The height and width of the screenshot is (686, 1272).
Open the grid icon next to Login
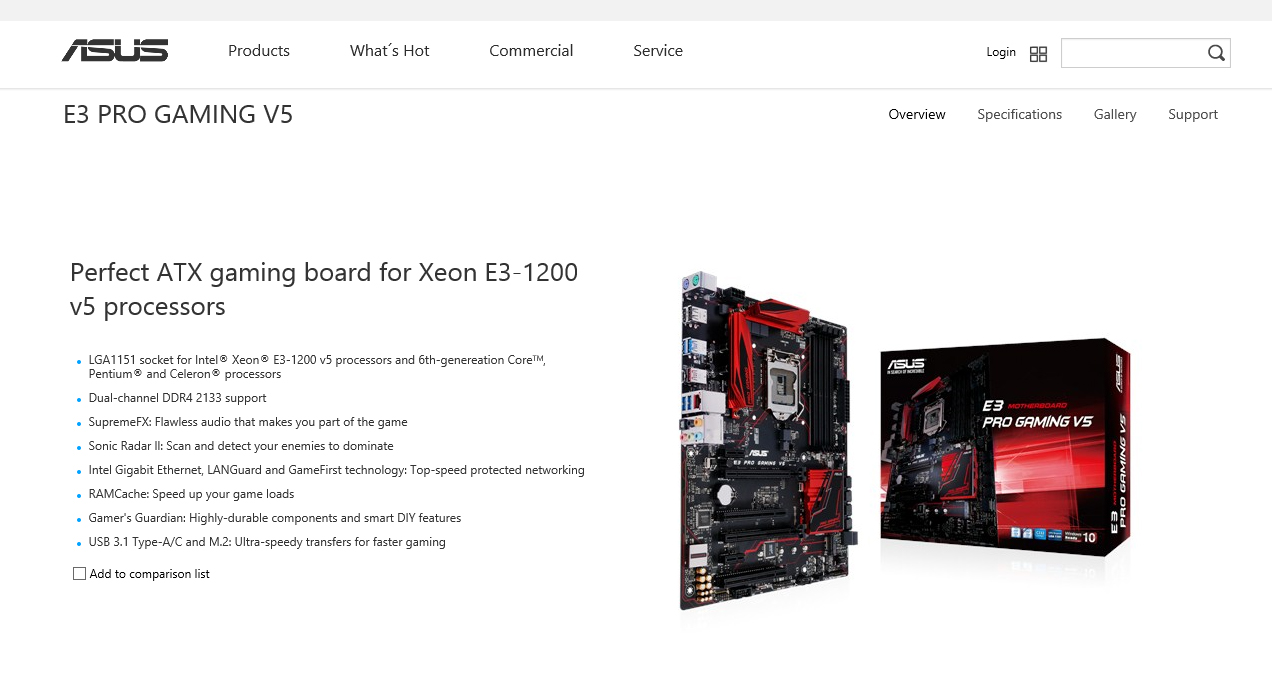(1038, 54)
